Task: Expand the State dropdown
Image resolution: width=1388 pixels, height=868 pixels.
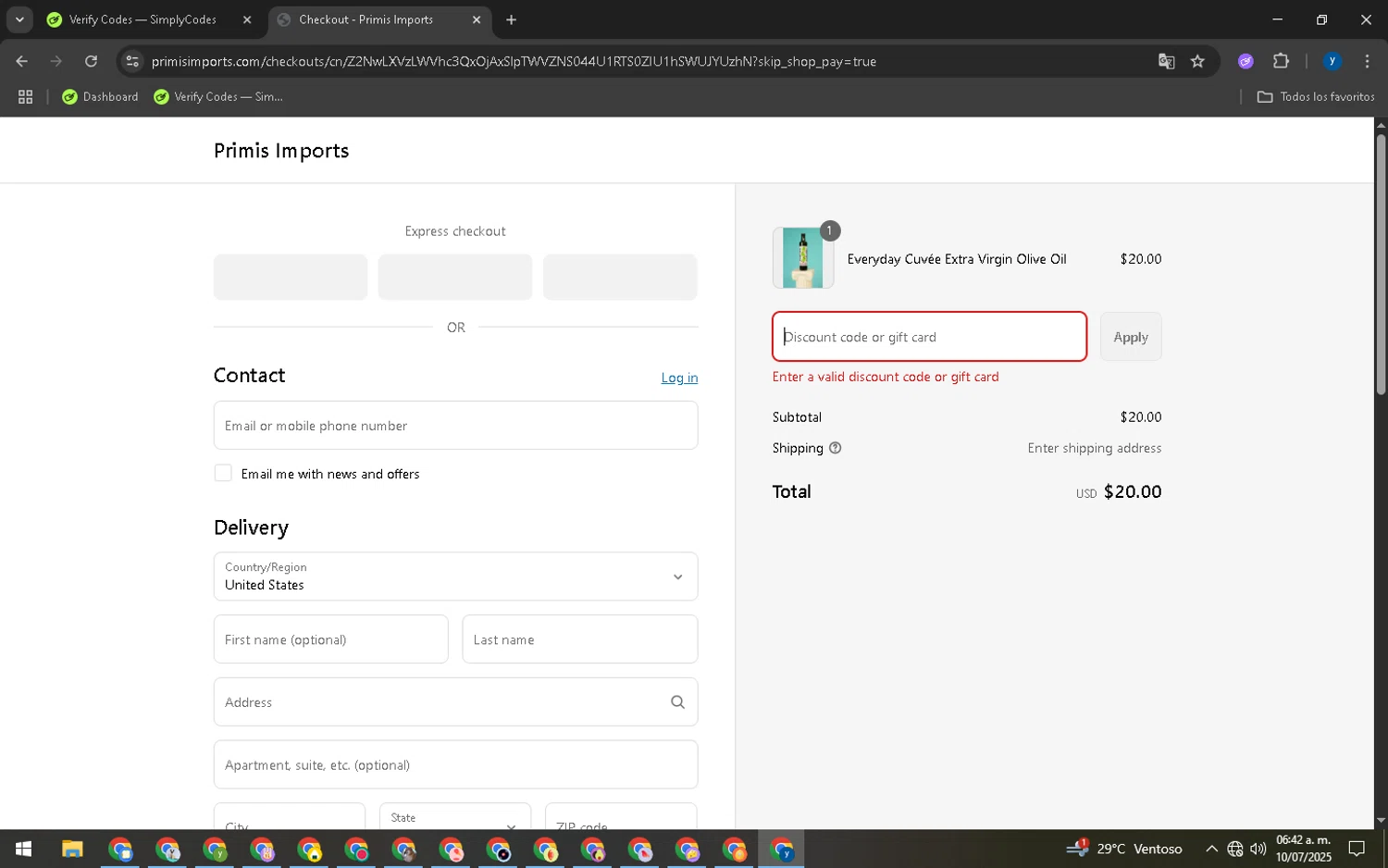Action: coord(455,816)
